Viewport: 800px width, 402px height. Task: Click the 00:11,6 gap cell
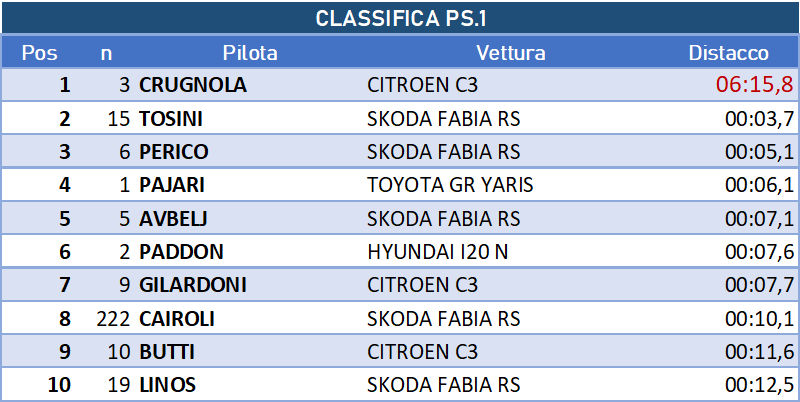point(760,352)
